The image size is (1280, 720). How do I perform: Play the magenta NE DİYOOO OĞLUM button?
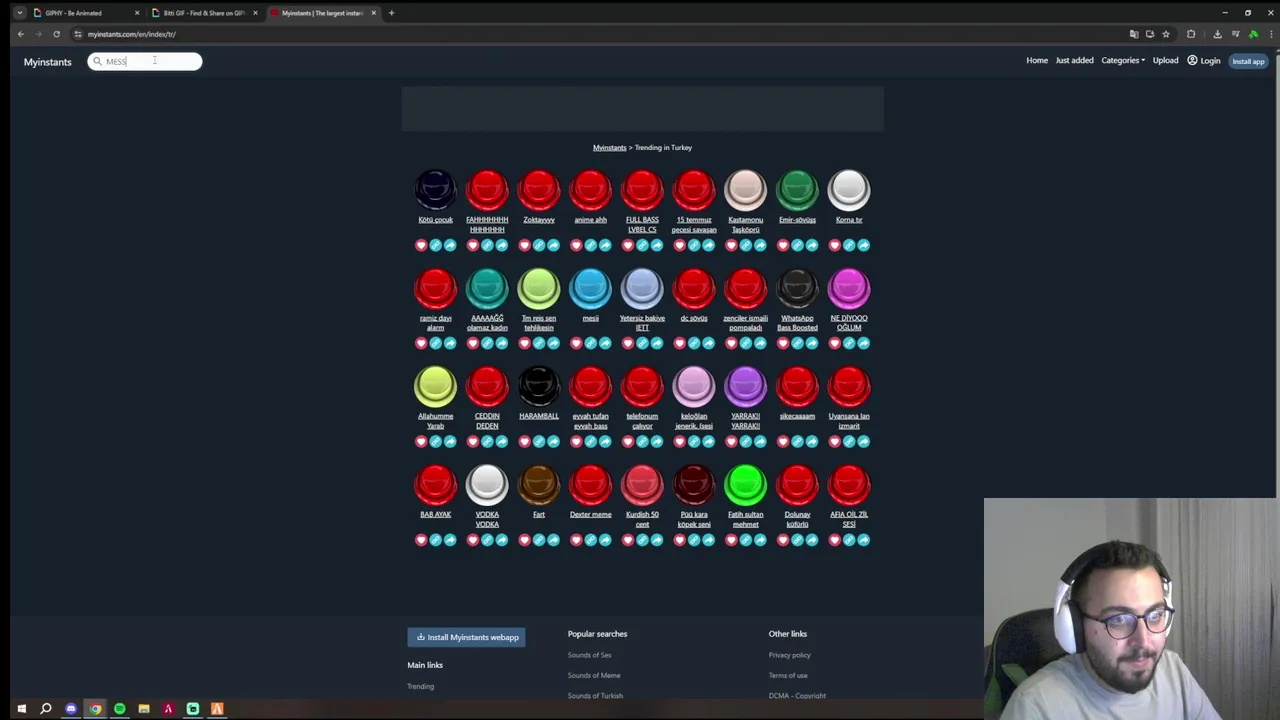(849, 288)
